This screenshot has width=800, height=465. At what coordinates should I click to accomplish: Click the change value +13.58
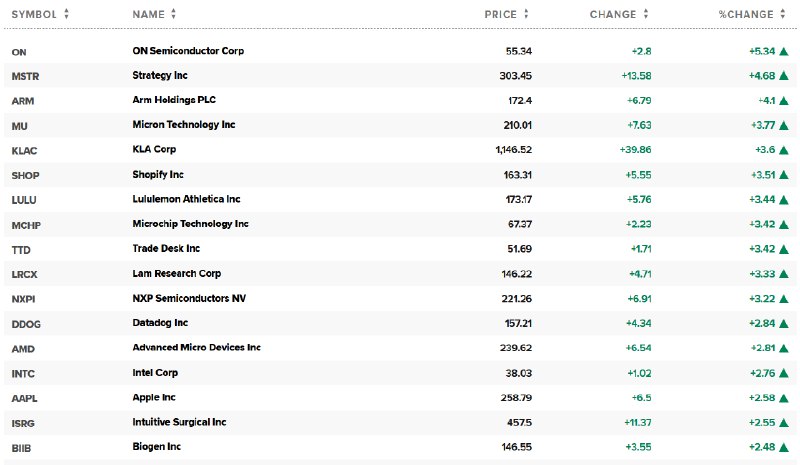tap(636, 76)
